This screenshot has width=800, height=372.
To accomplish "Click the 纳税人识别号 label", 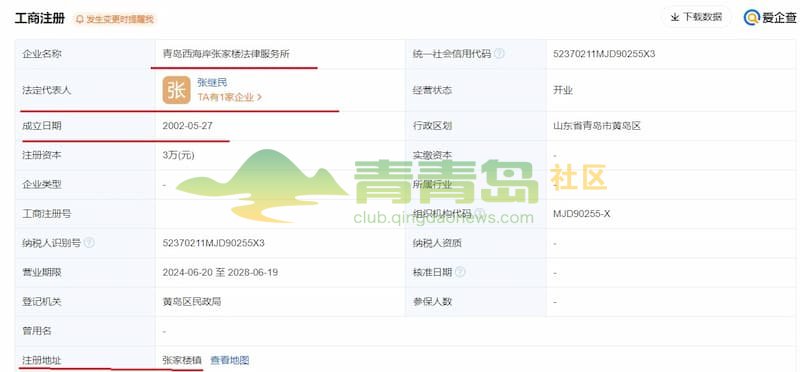I will click(52, 243).
